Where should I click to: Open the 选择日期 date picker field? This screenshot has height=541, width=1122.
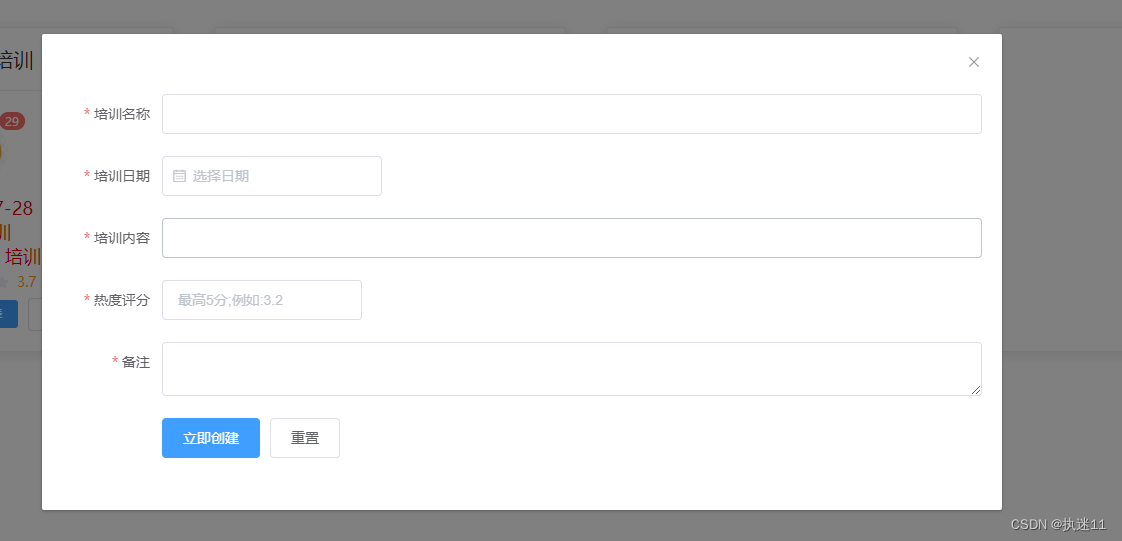(x=272, y=176)
